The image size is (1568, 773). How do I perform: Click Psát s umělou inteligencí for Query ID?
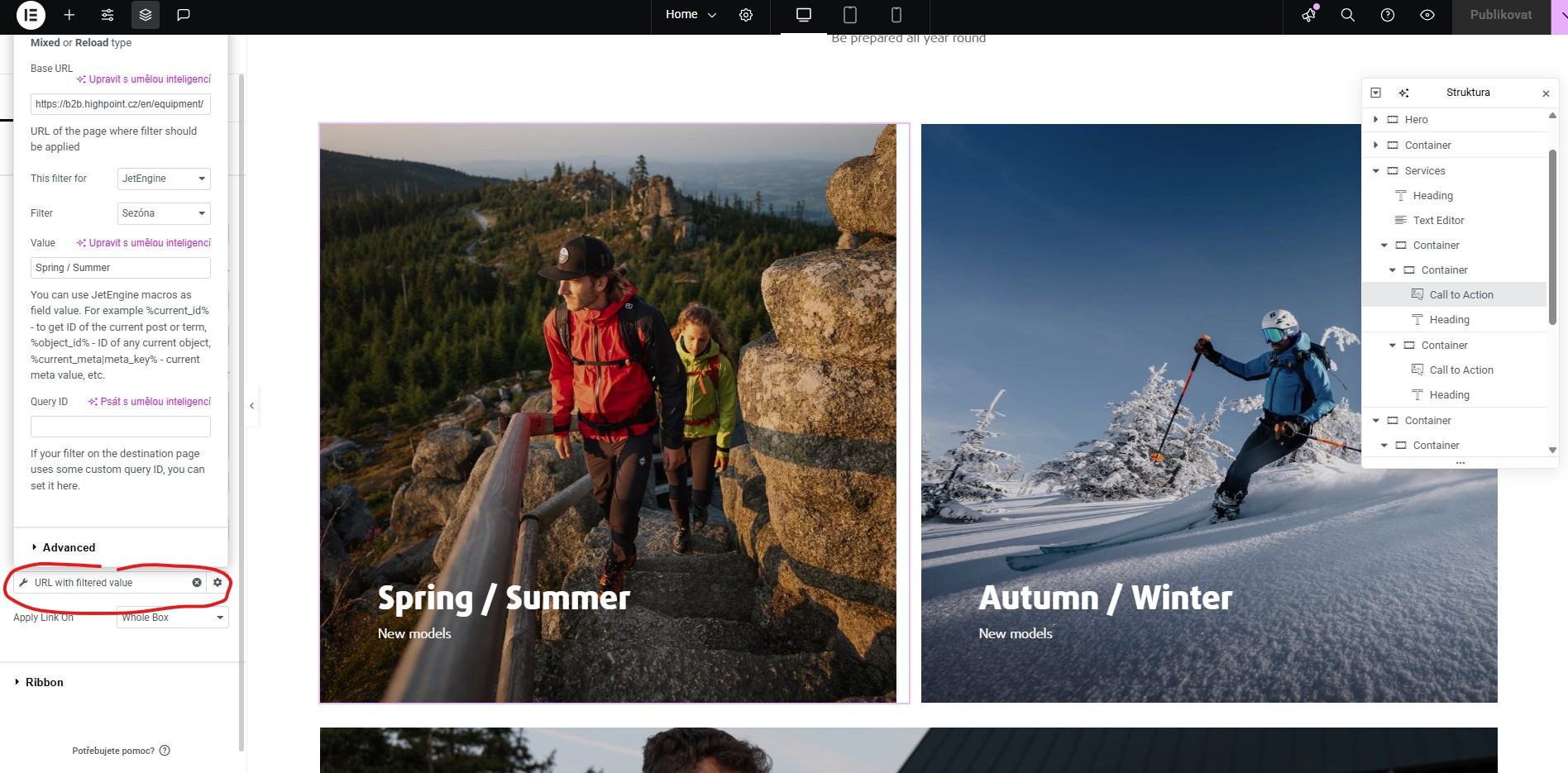pos(150,402)
